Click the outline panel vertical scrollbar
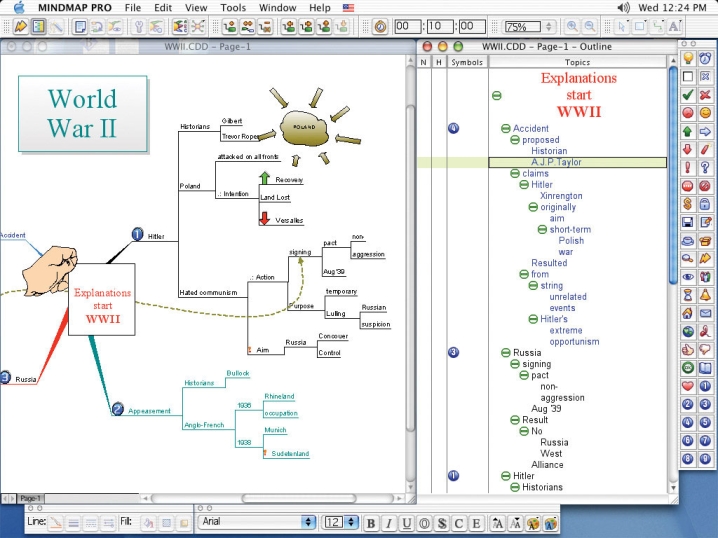This screenshot has height=538, width=718. [673, 250]
